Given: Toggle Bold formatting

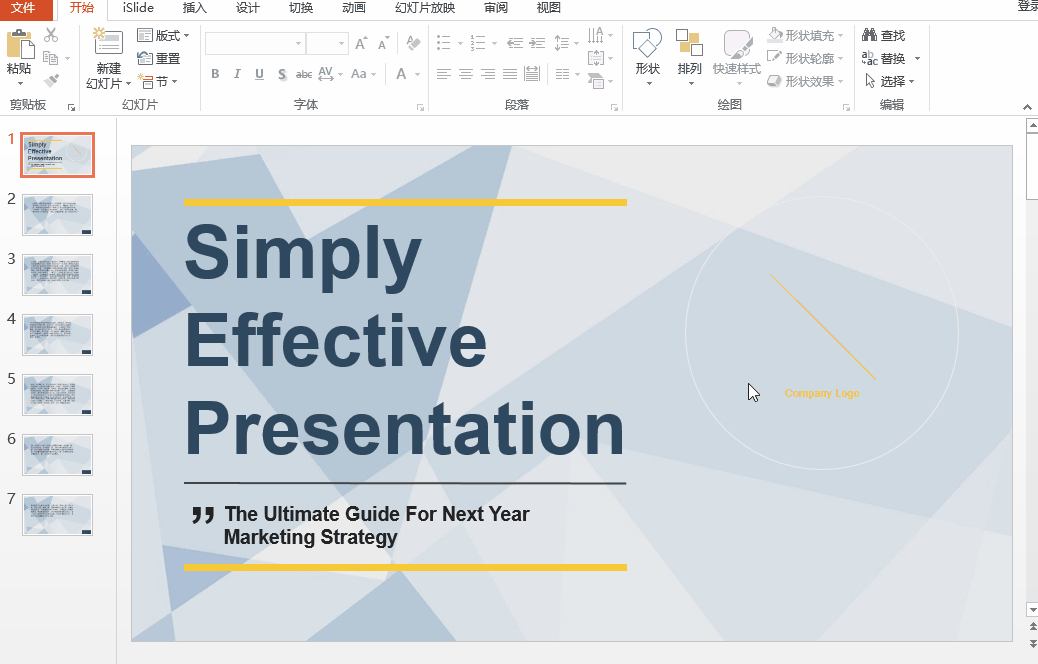Looking at the screenshot, I should (x=215, y=74).
